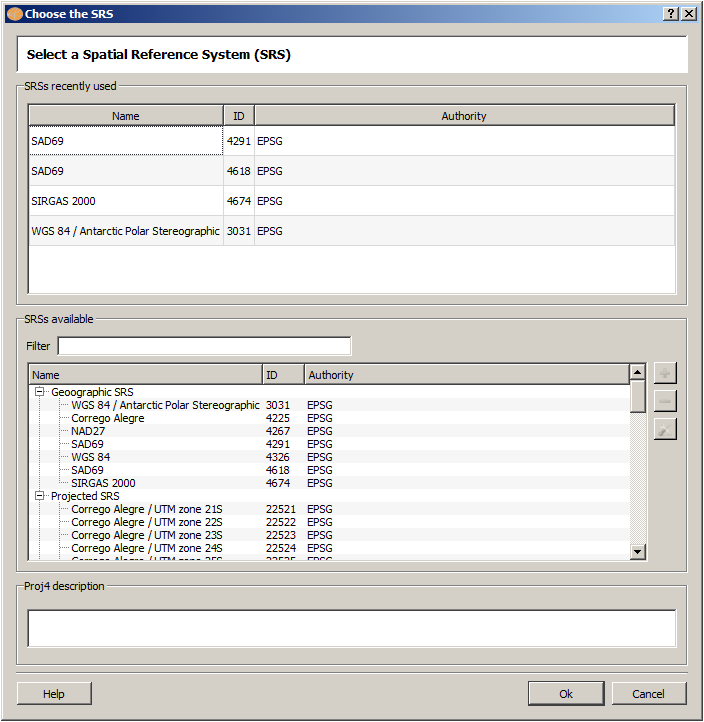
Task: Select NAD27 in available SRS tree
Action: pos(88,431)
